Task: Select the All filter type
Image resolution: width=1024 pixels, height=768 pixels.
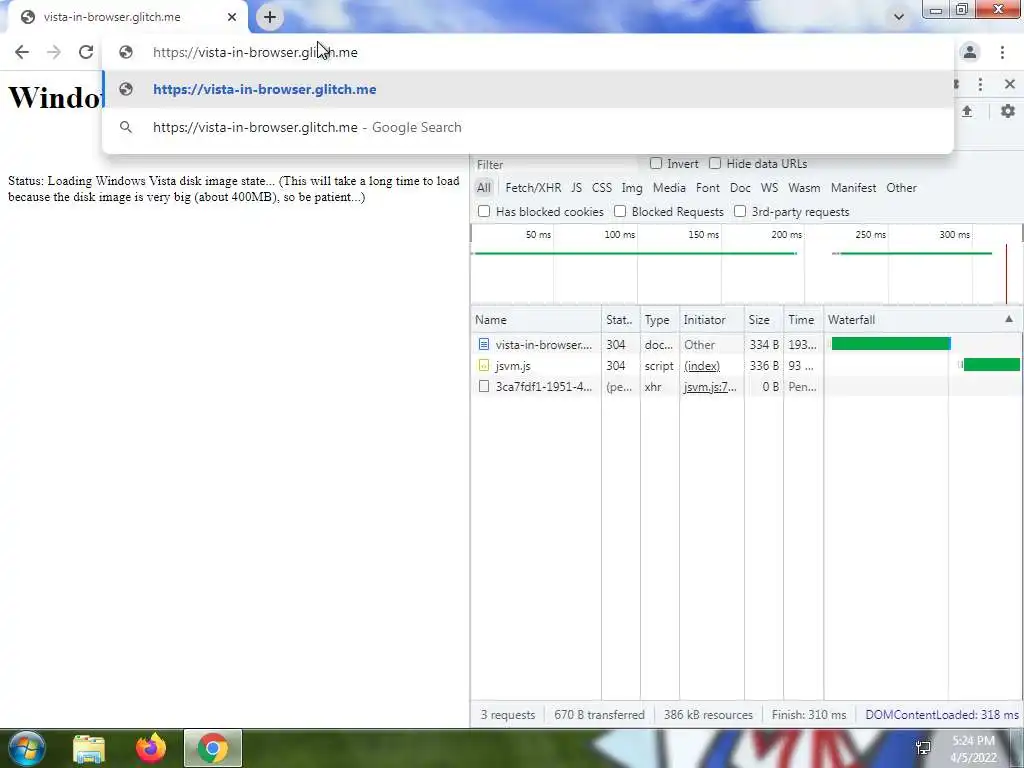Action: (483, 188)
